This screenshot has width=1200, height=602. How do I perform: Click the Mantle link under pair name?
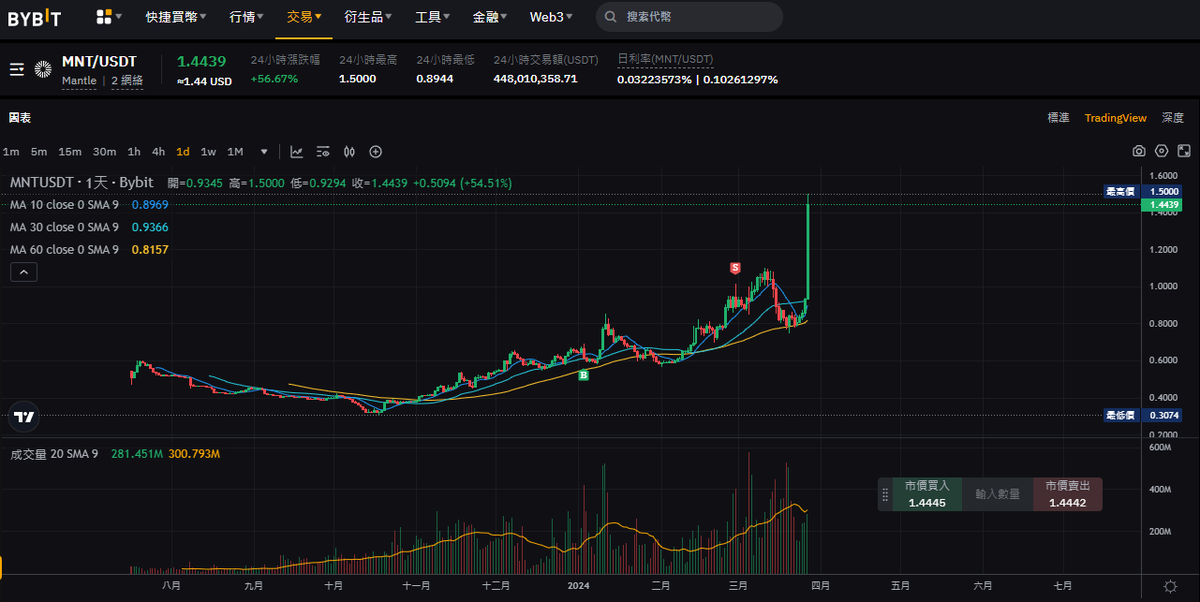coord(79,81)
